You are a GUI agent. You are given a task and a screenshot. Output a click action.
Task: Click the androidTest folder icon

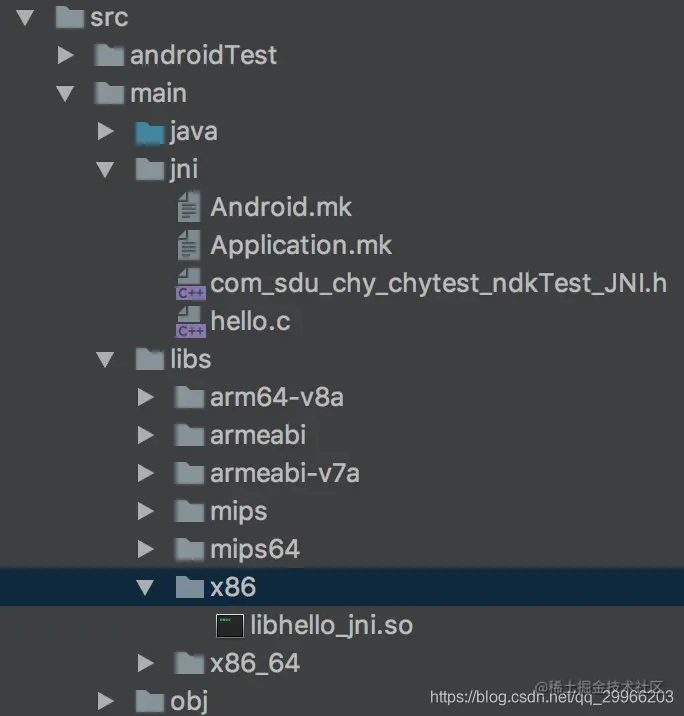point(109,55)
